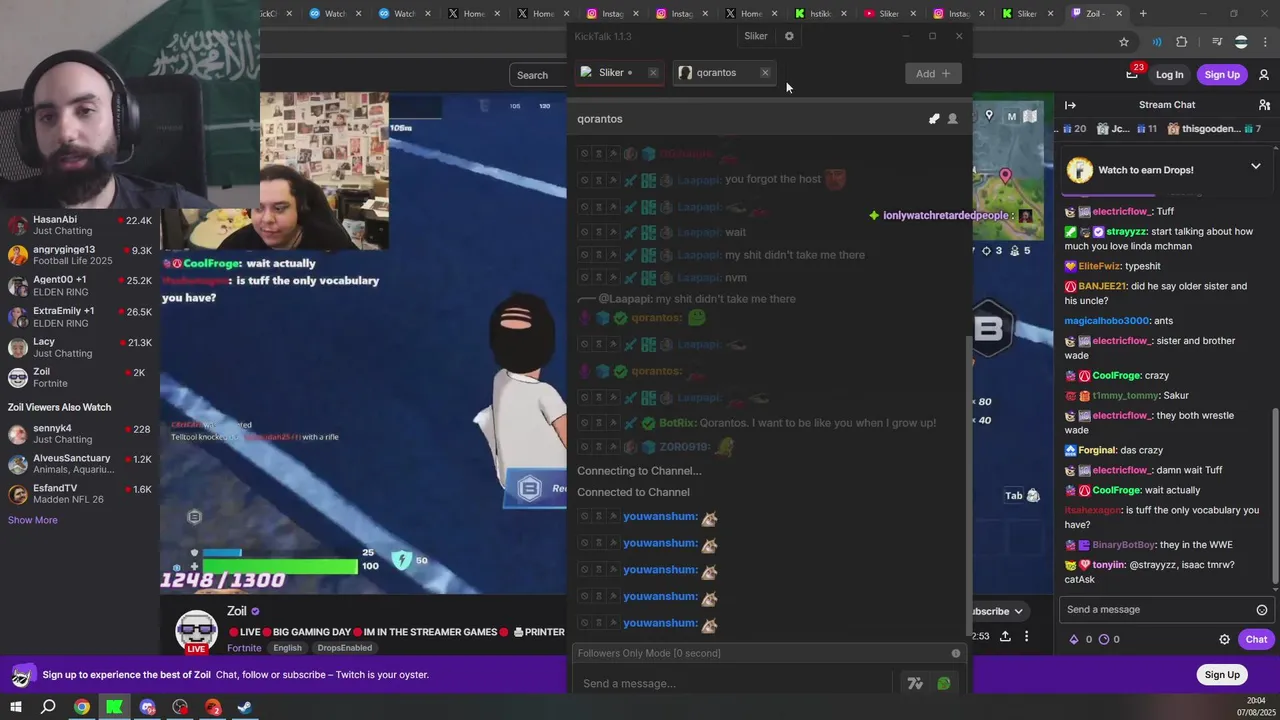Open HasanAbi channel in sidebar
This screenshot has width=1280, height=720.
click(80, 226)
